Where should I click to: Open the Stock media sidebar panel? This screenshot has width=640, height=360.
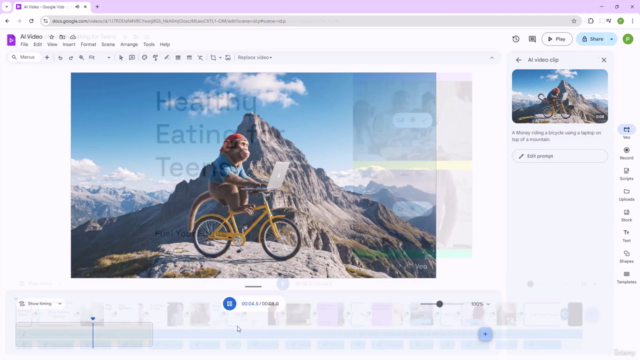click(627, 215)
